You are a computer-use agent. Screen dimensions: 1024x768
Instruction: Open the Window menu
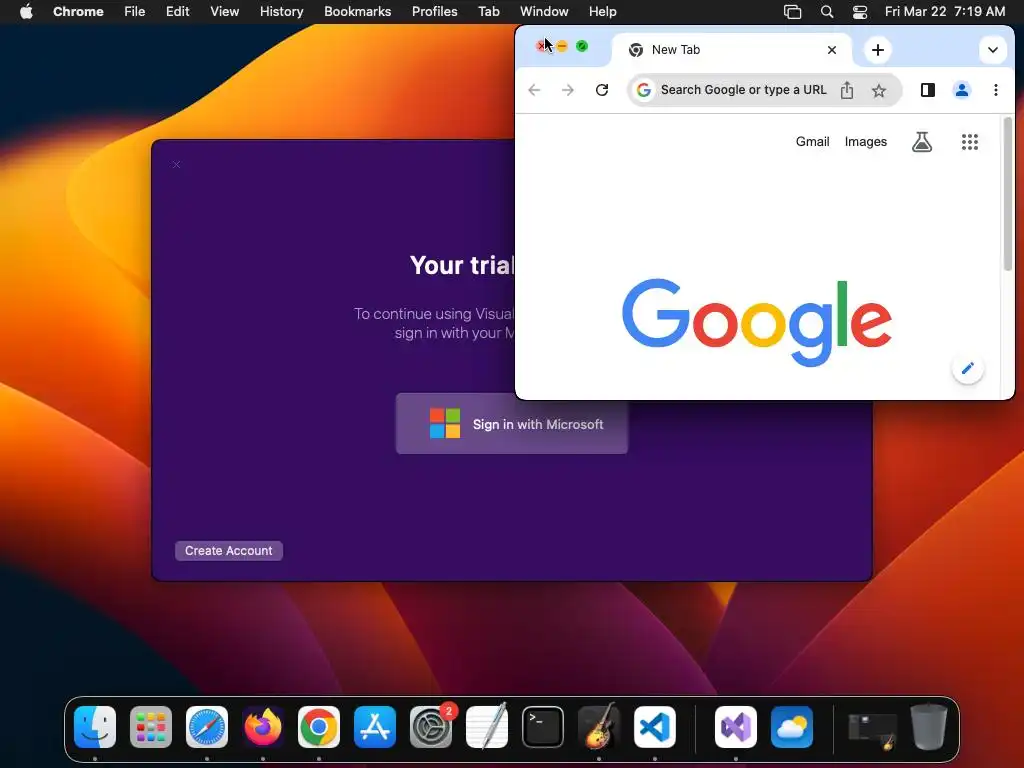coord(544,11)
